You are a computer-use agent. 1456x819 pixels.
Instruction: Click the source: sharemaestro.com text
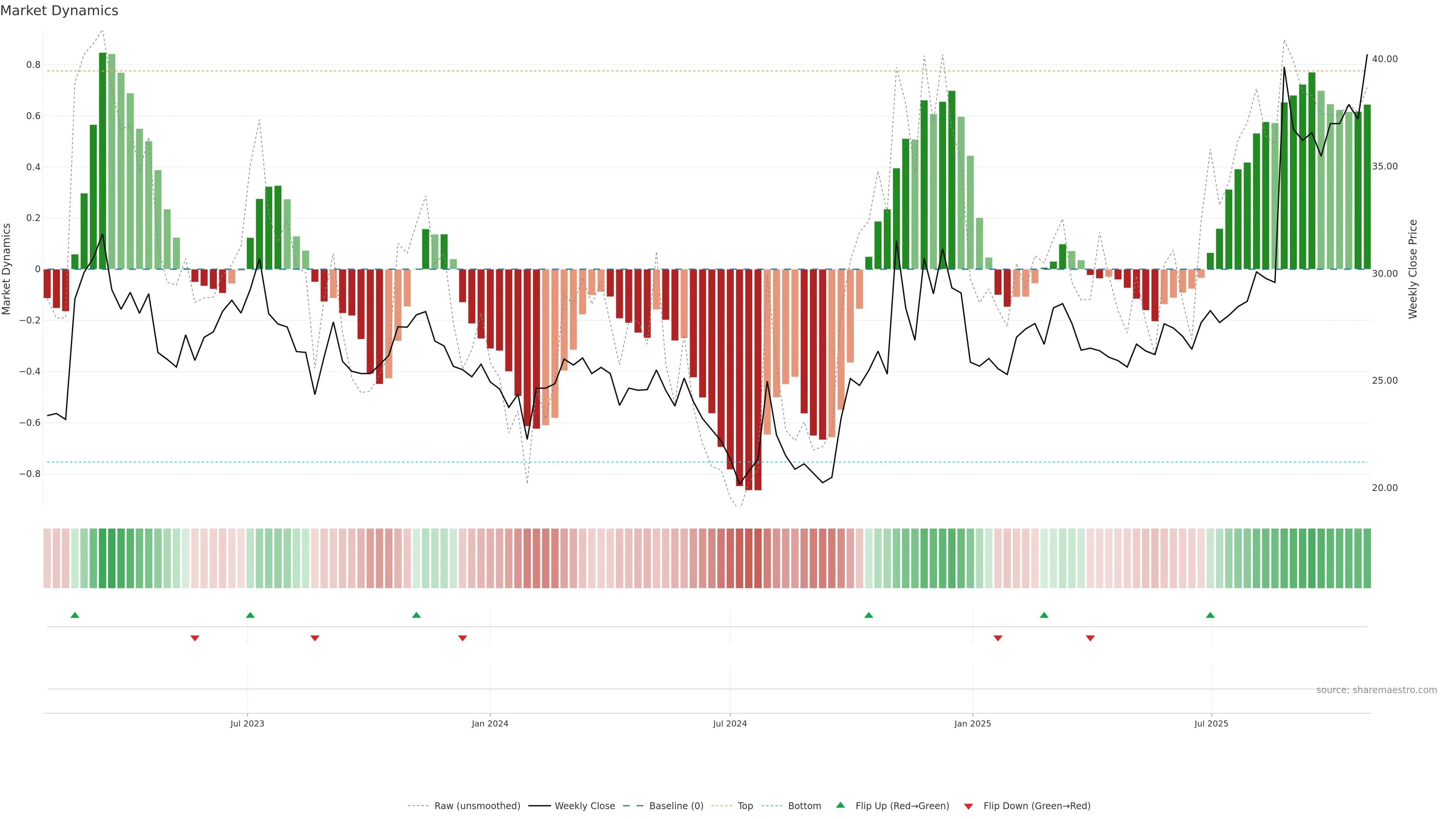pyautogui.click(x=1376, y=690)
